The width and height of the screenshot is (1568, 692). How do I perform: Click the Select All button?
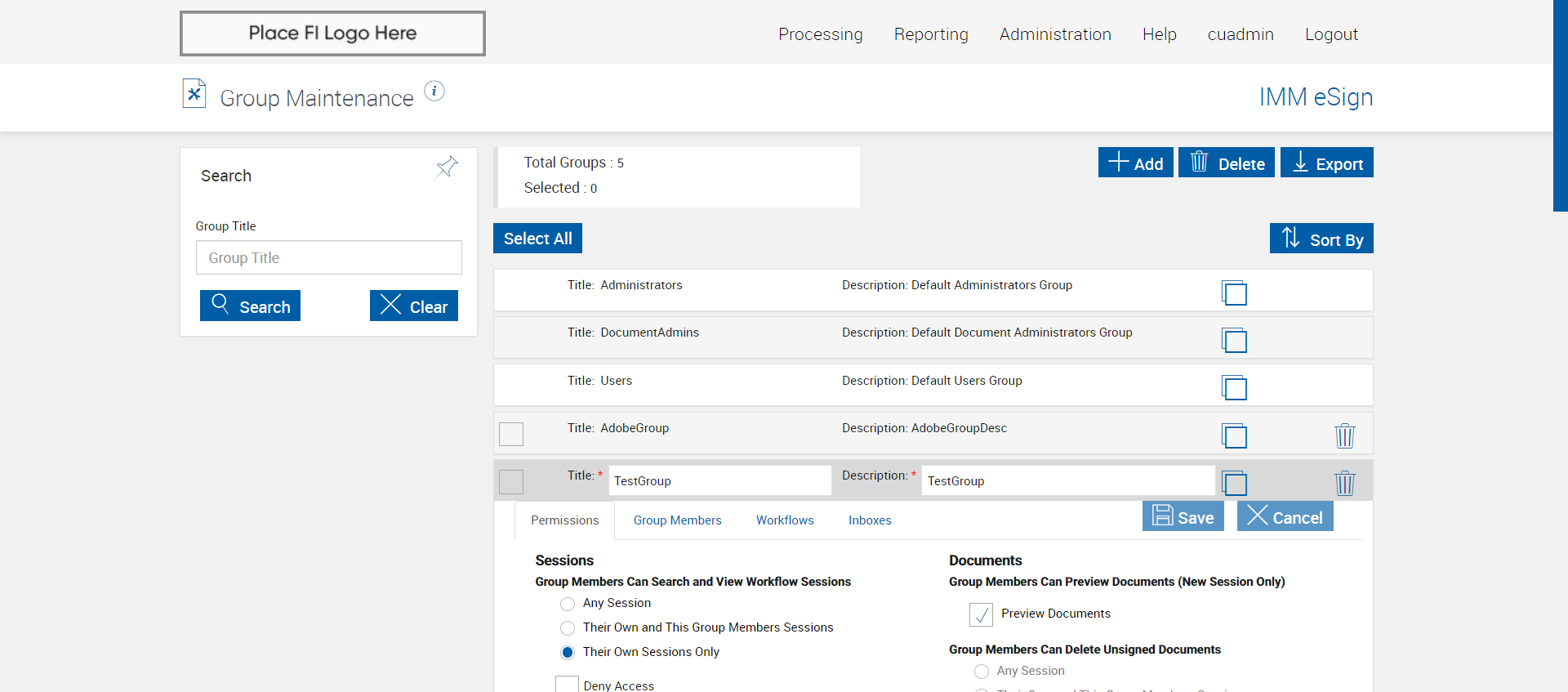pos(537,239)
